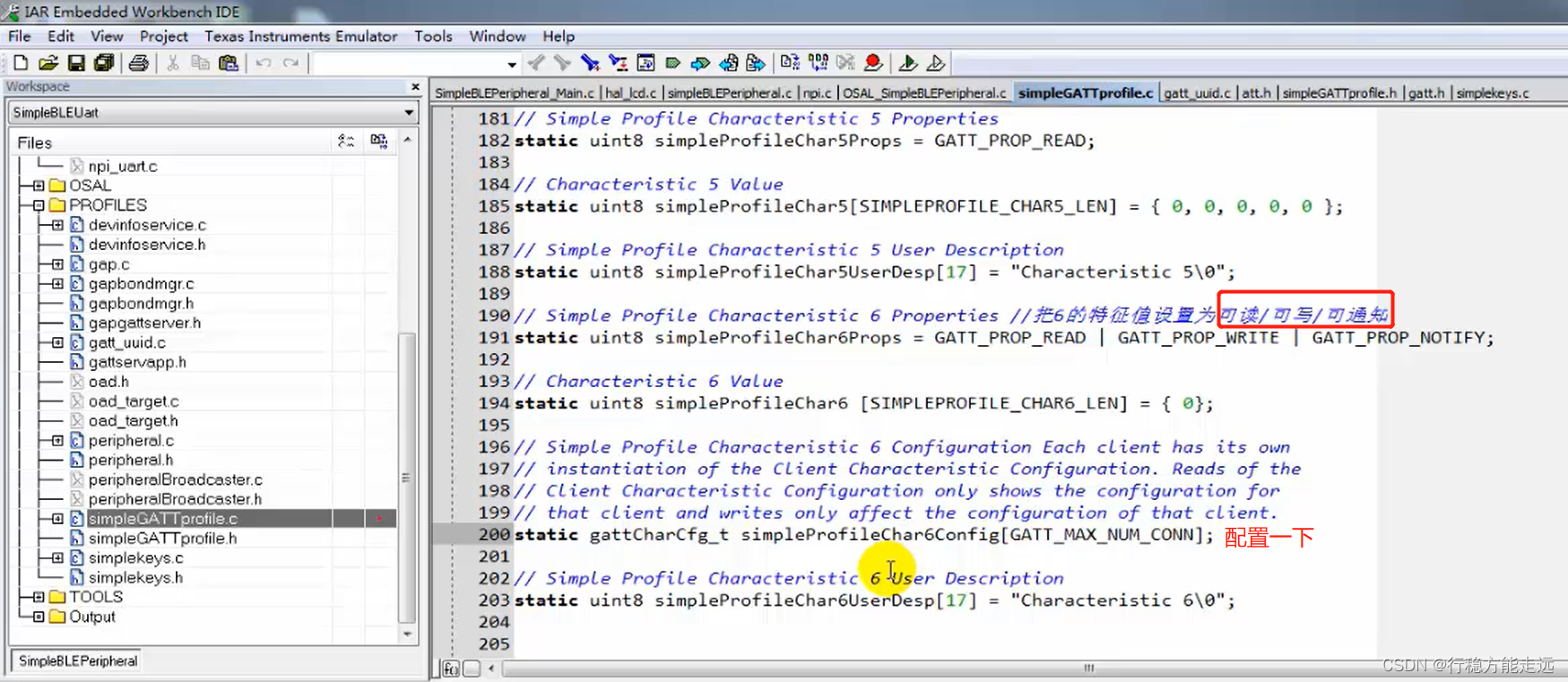
Task: Compile the current file
Action: (x=790, y=63)
